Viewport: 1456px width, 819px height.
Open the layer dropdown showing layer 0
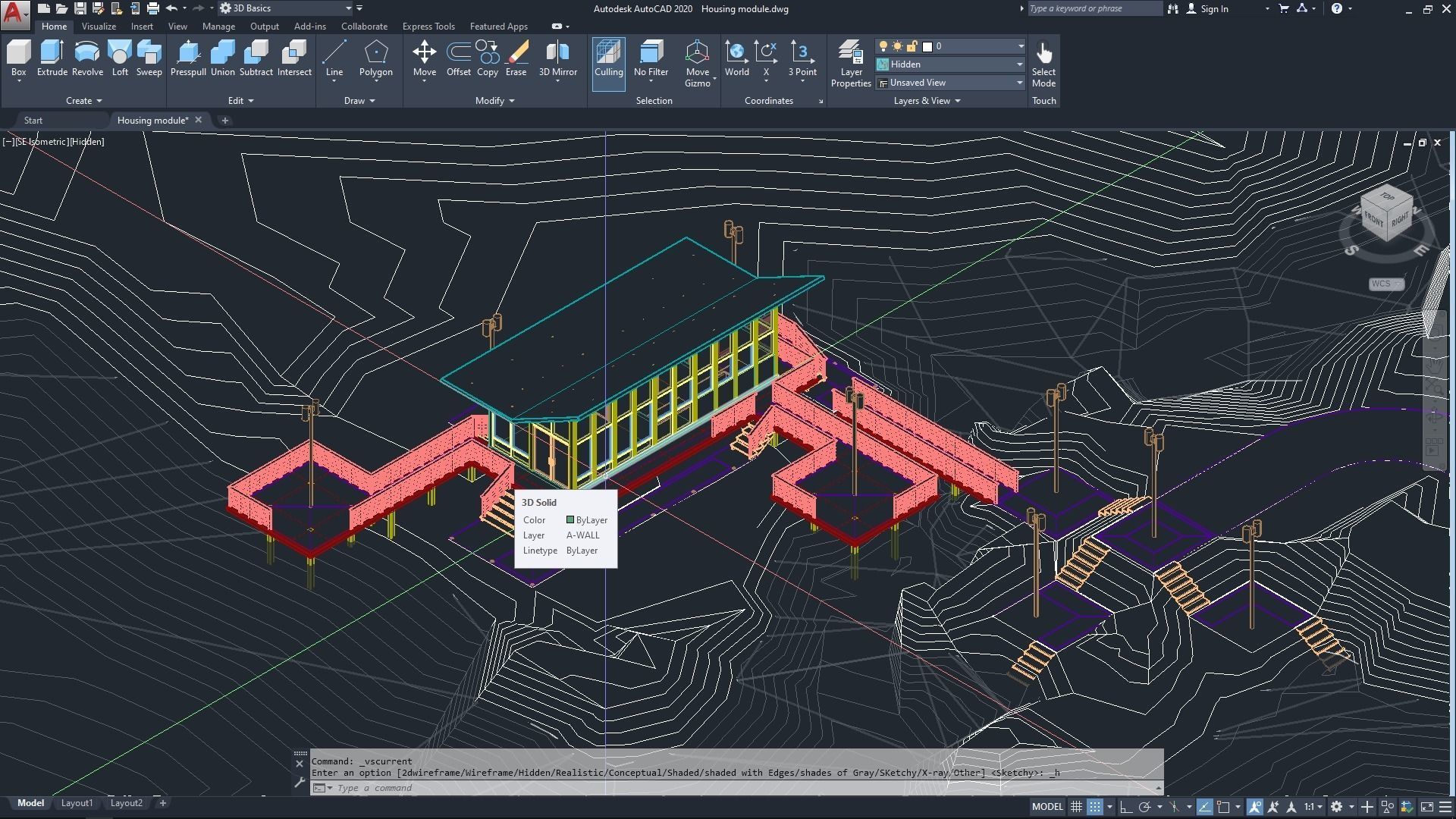(x=950, y=46)
